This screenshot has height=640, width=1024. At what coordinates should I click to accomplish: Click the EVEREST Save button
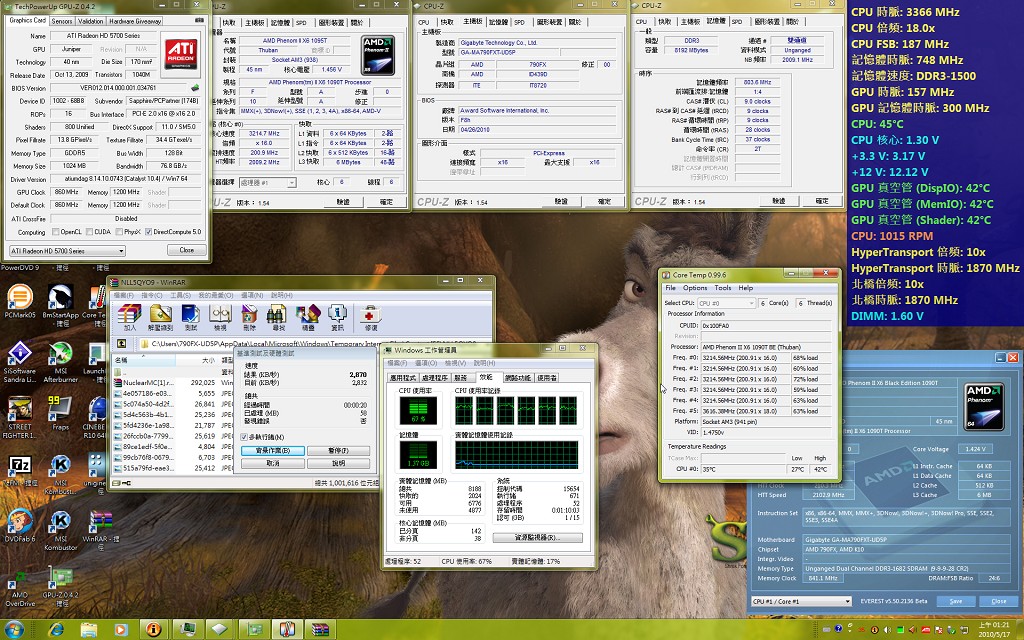point(955,601)
